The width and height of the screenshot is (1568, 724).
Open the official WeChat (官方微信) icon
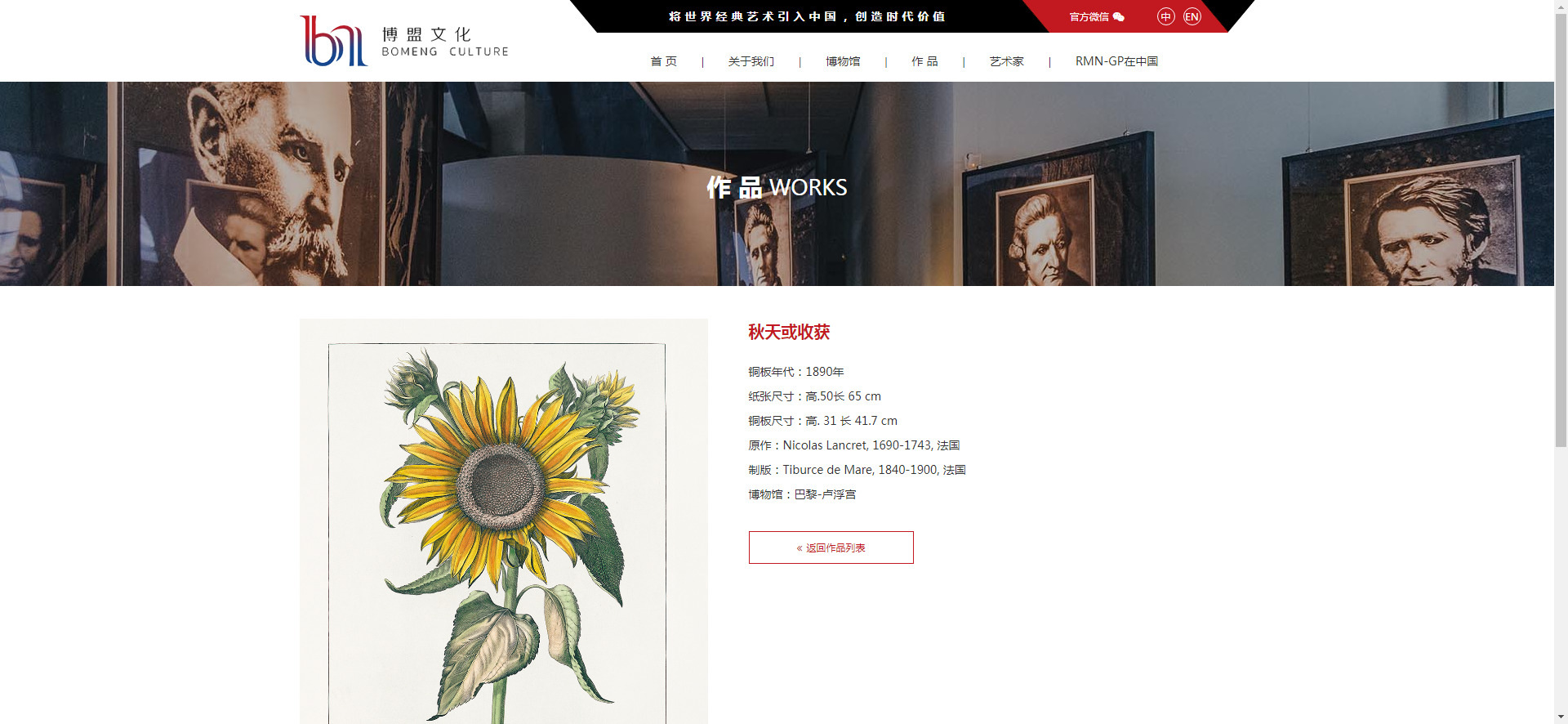(x=1119, y=16)
